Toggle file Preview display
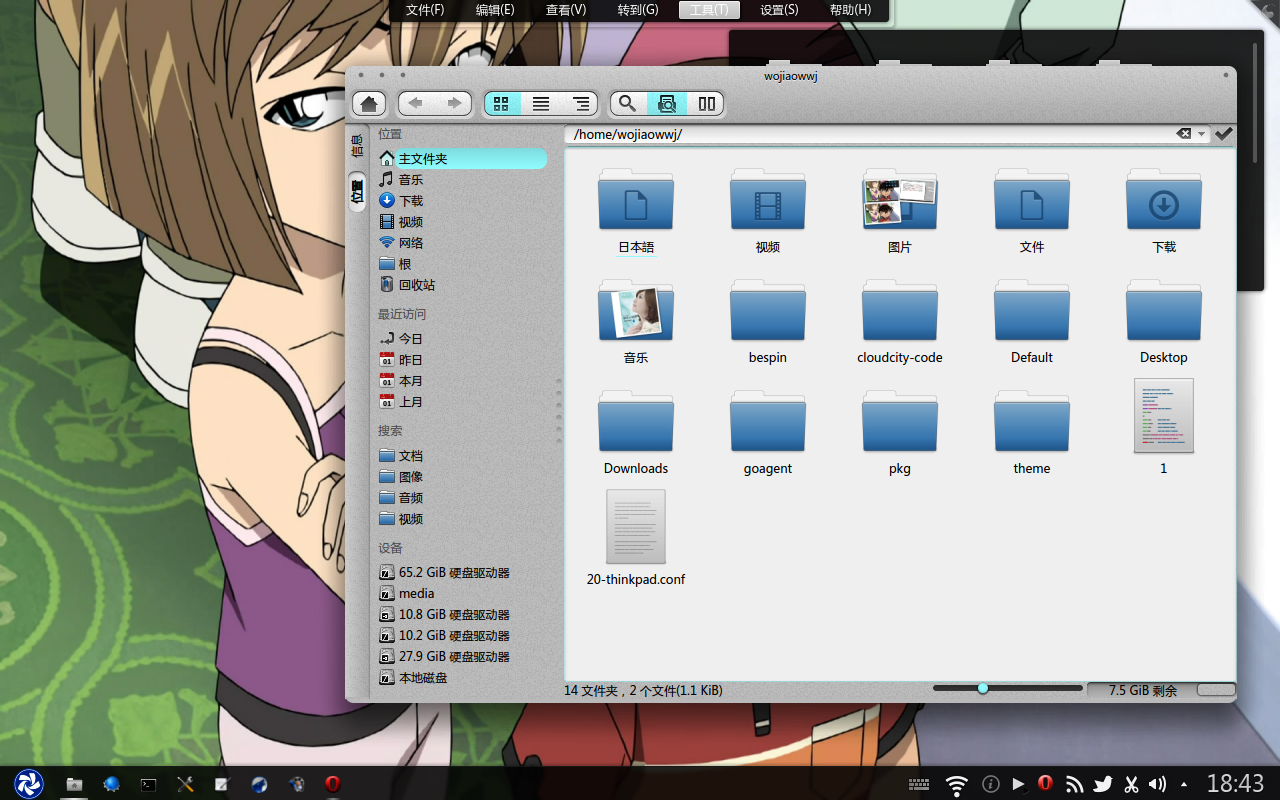This screenshot has width=1280, height=800. point(667,103)
